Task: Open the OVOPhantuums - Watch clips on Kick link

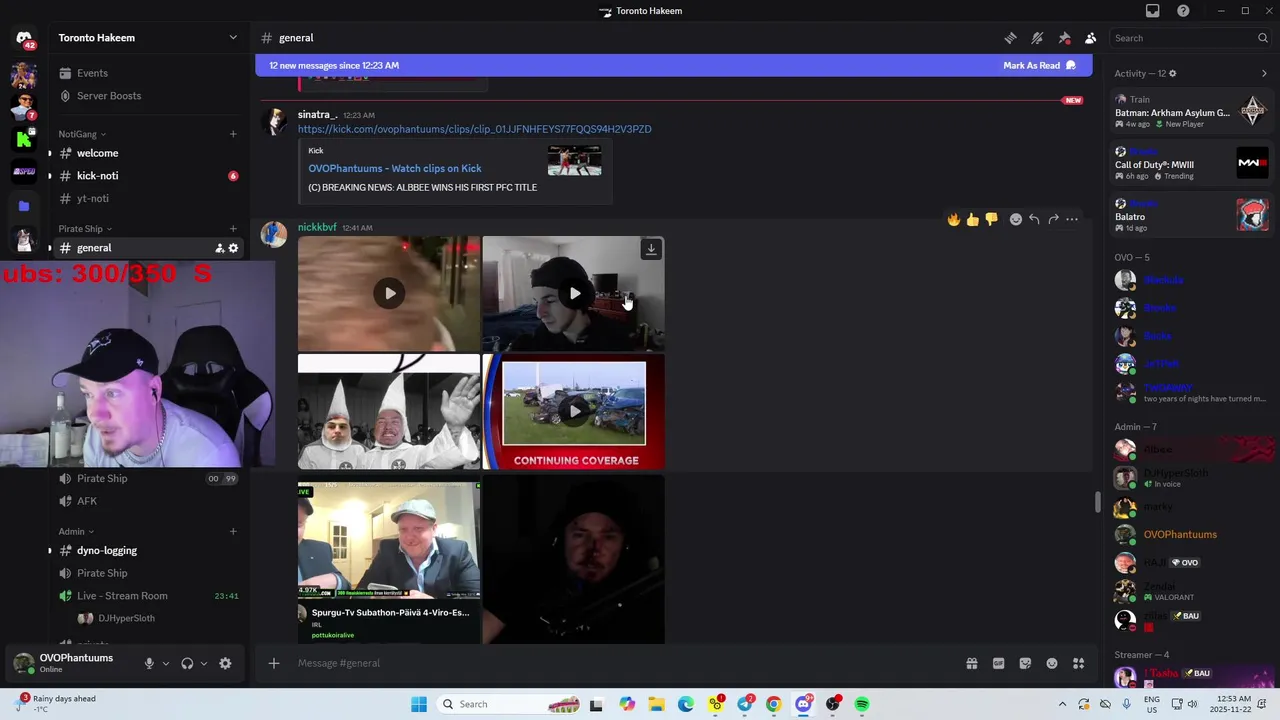Action: [x=395, y=168]
